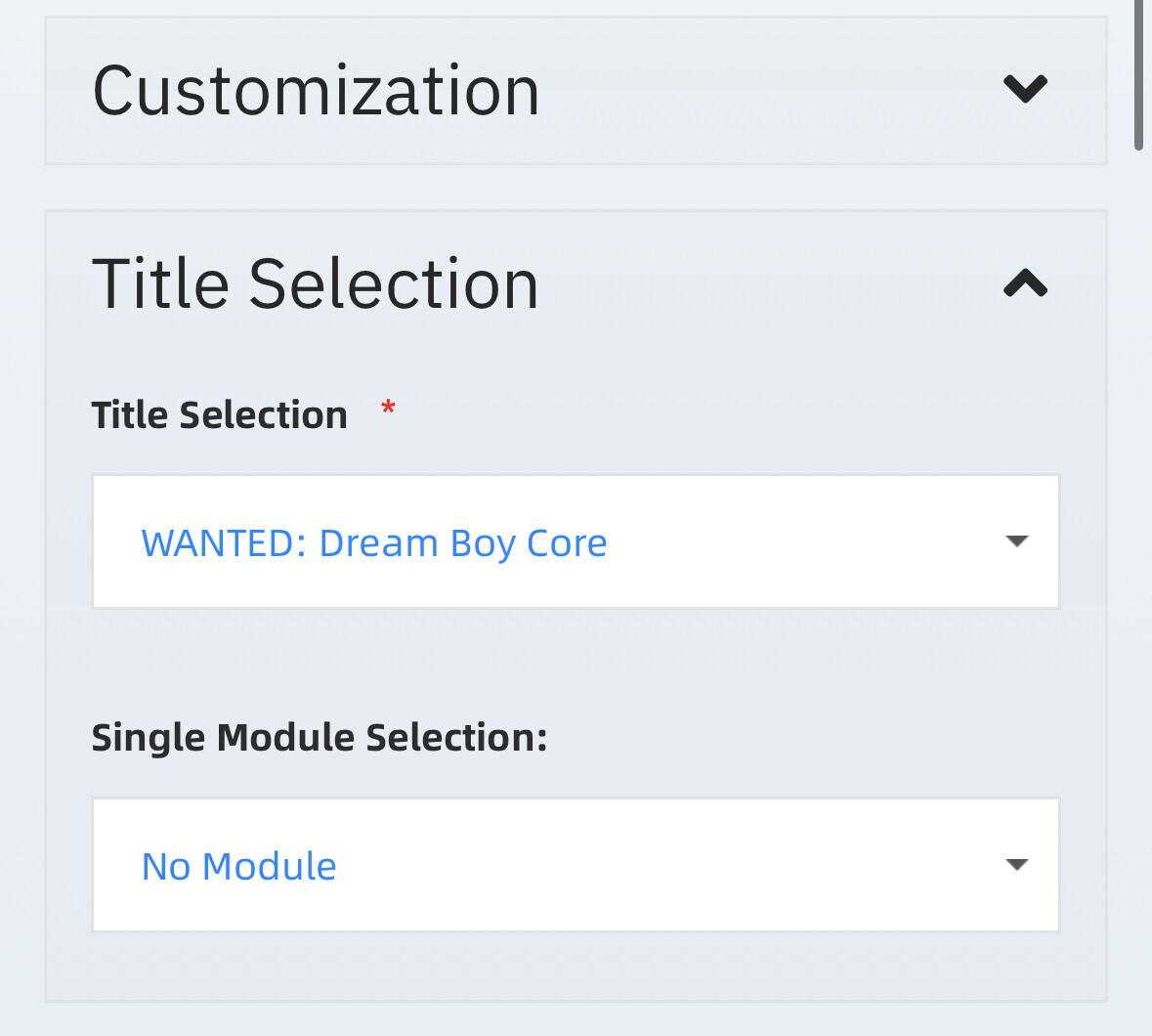Select the blue No Module text
The width and height of the screenshot is (1152, 1036).
[x=239, y=867]
